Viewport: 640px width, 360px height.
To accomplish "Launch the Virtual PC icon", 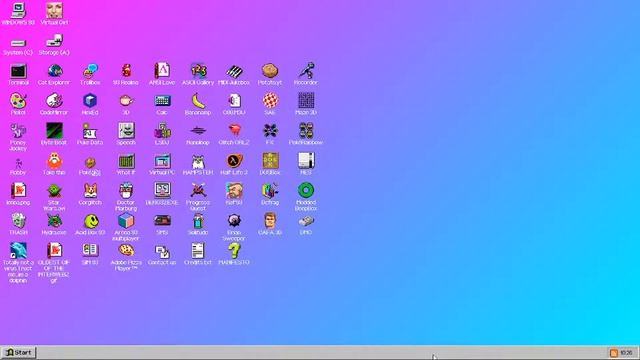I will [x=162, y=161].
